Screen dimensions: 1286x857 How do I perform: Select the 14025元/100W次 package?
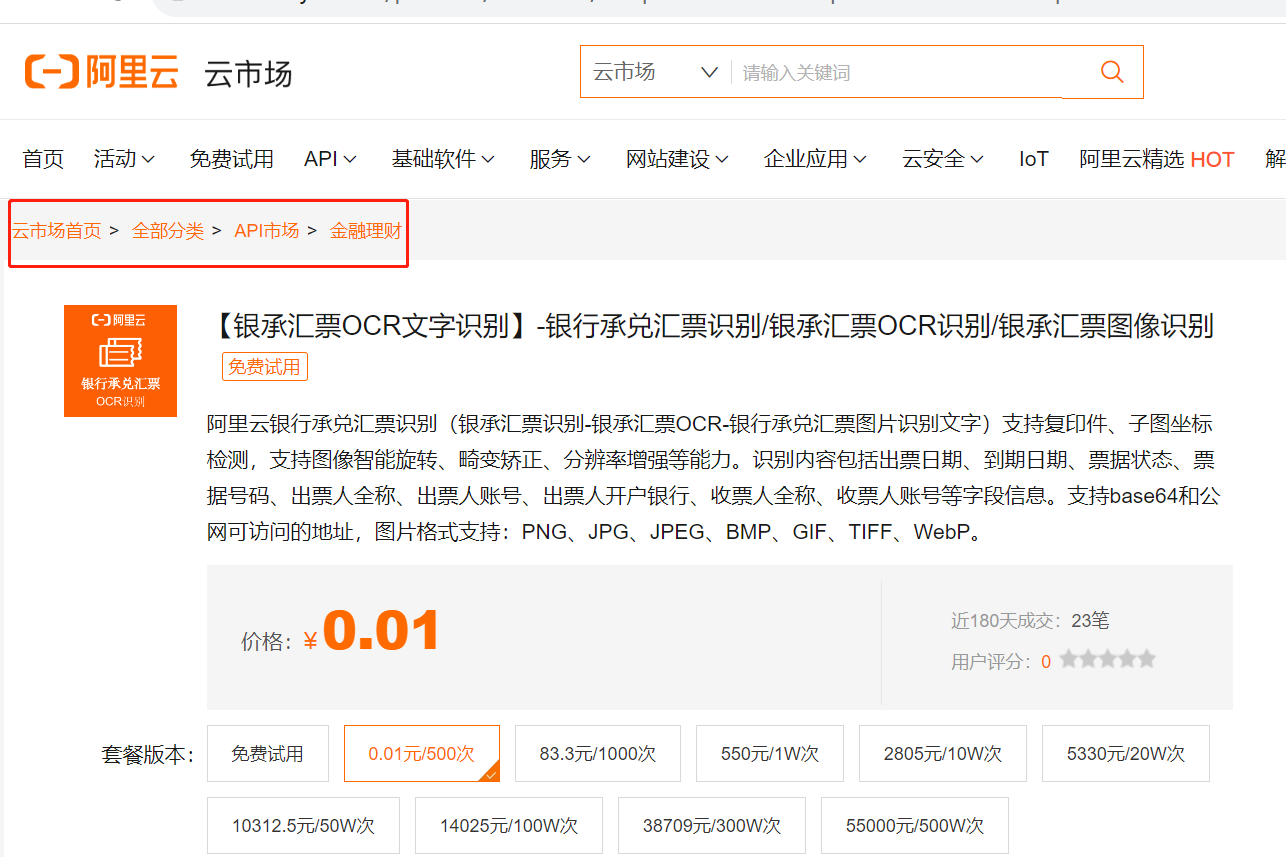[509, 826]
